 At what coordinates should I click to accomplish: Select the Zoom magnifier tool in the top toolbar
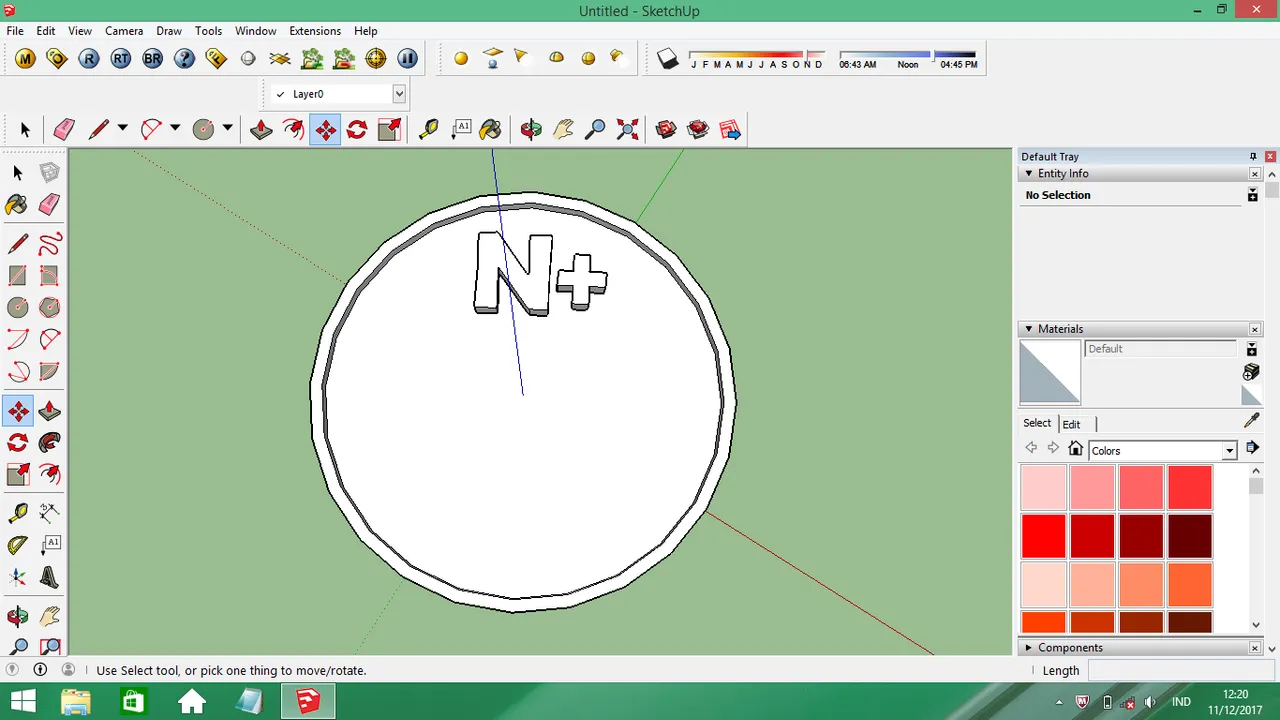coord(595,129)
